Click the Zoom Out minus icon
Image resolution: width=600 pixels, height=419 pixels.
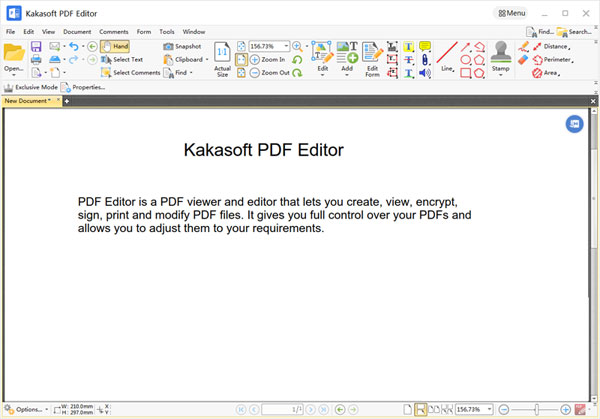coord(255,73)
